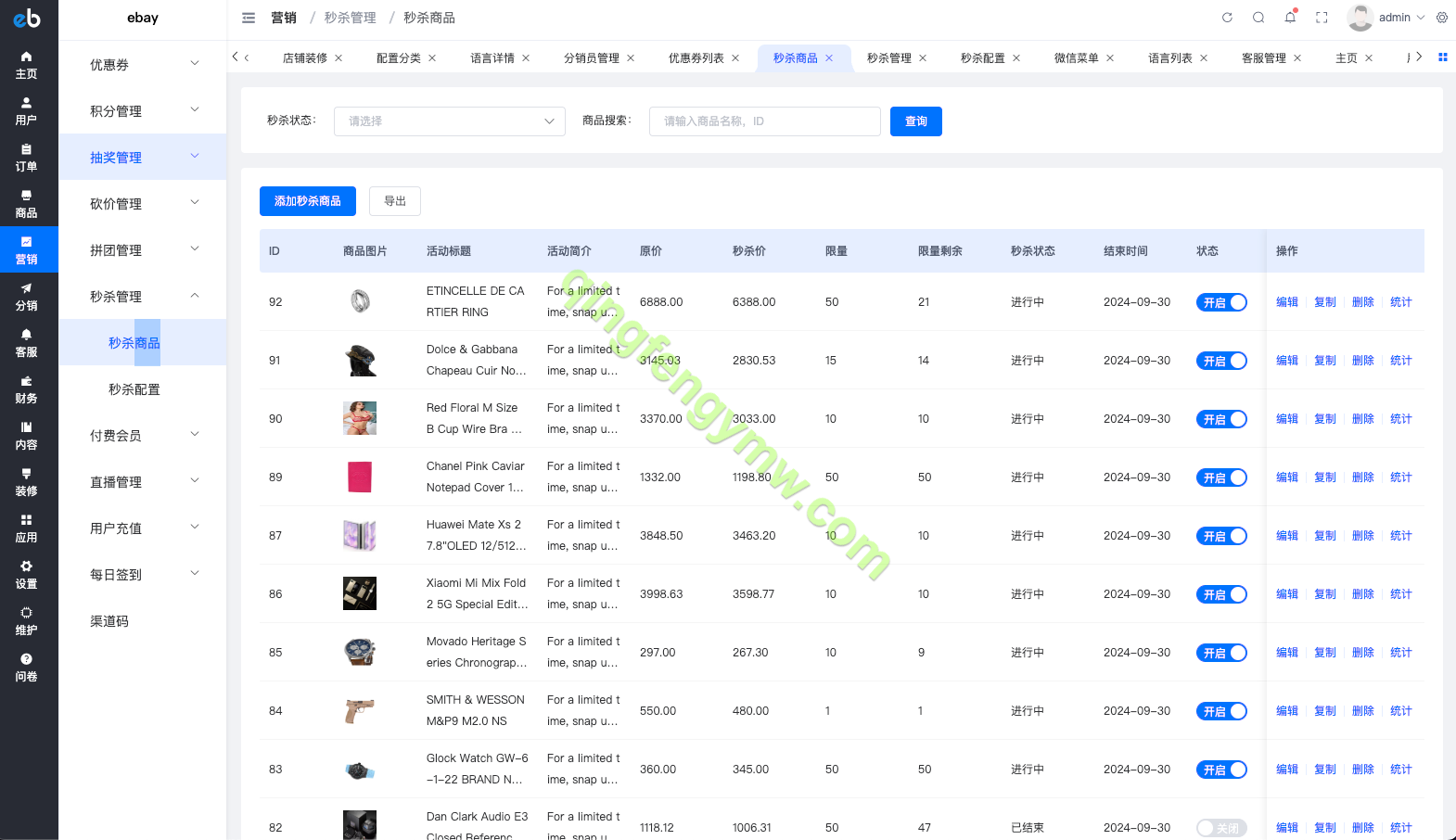Open the notification bell
This screenshot has width=1456, height=840.
1290,18
